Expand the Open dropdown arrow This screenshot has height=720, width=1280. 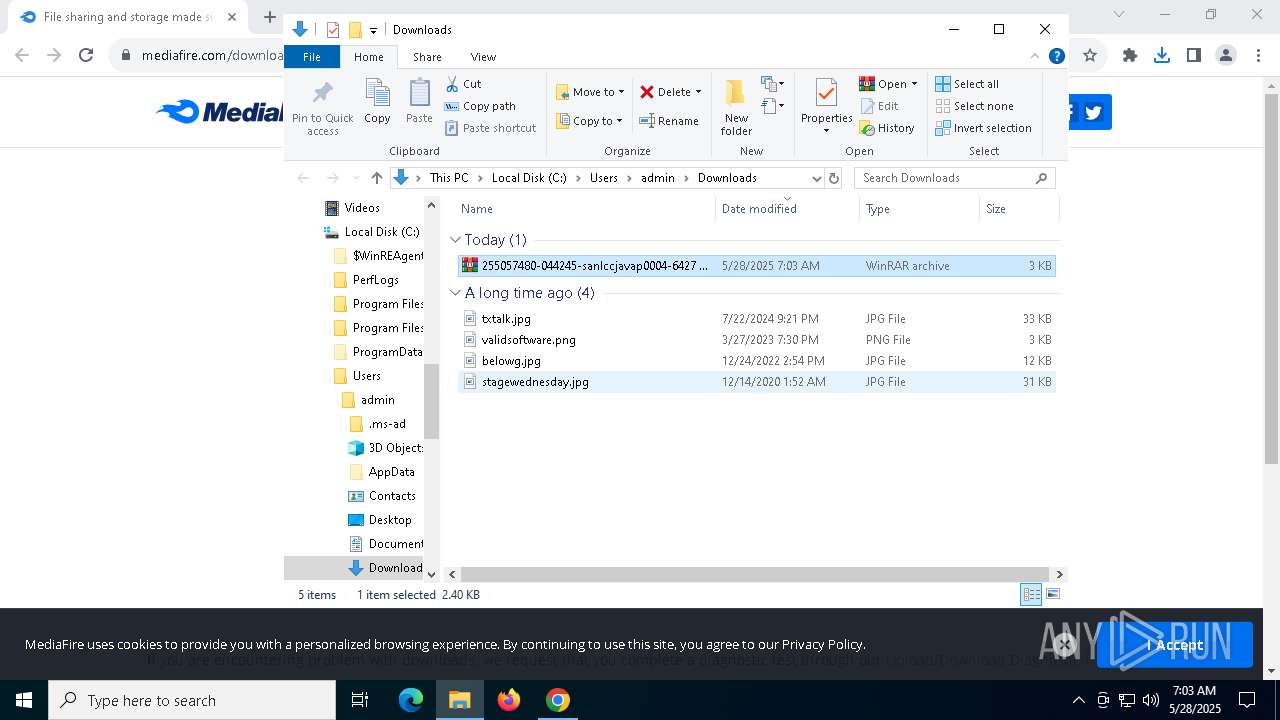click(914, 84)
